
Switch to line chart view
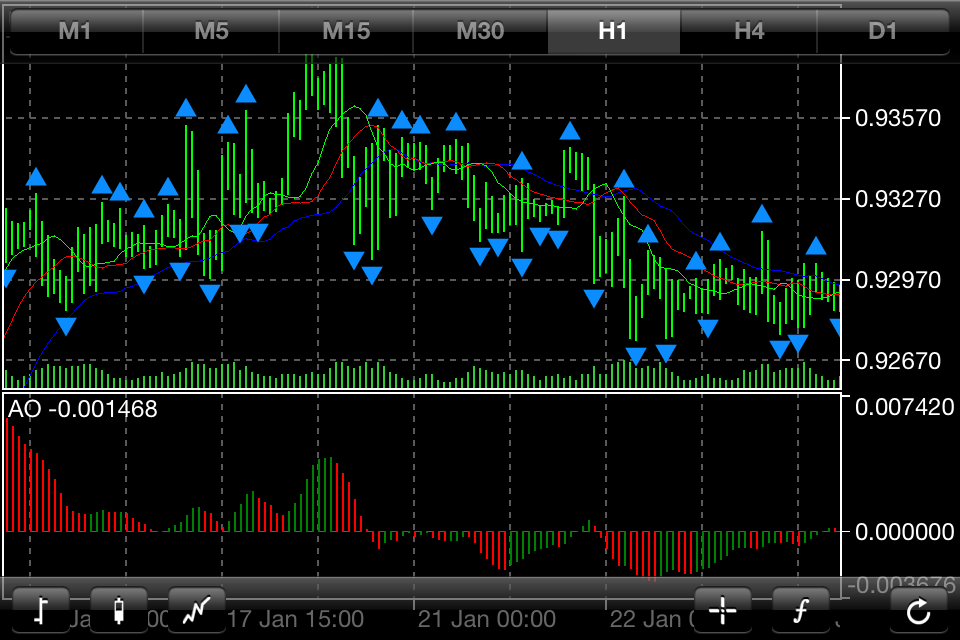[197, 609]
